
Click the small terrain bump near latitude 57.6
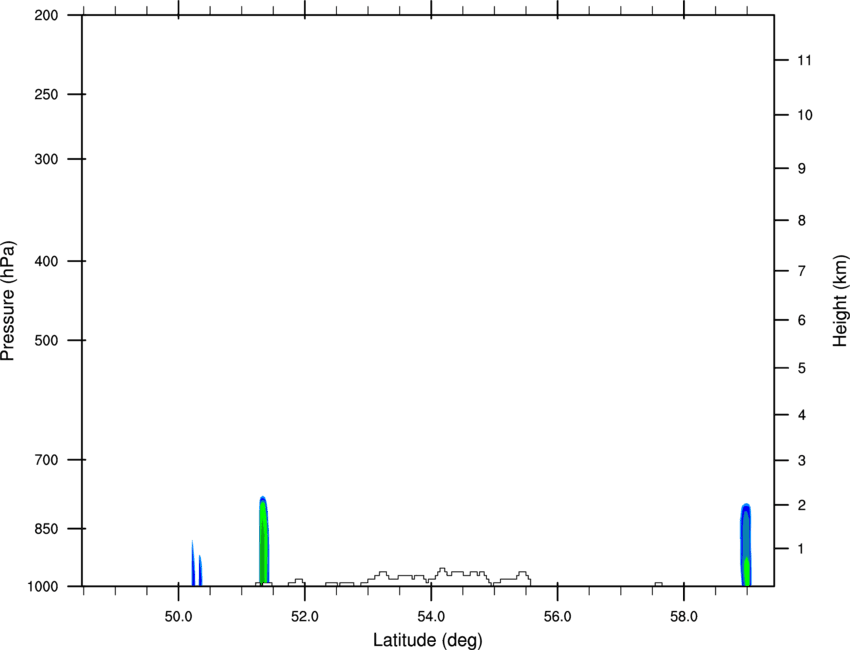(658, 584)
